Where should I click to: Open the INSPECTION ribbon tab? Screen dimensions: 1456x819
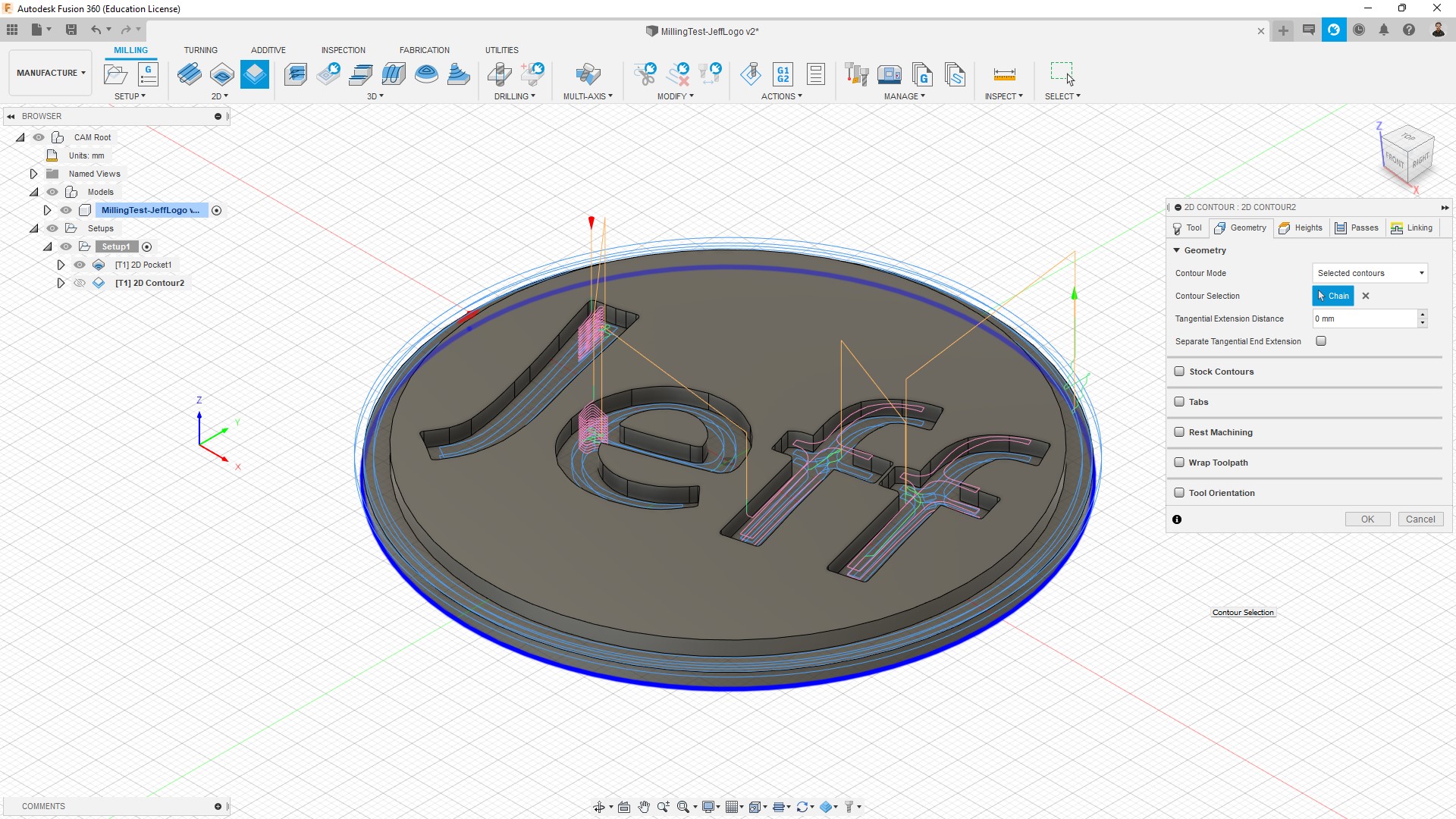pos(343,50)
